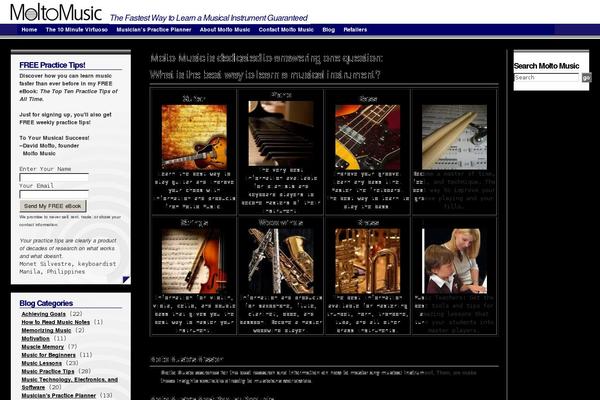The image size is (600, 400).
Task: Open How to Read Music Notes category
Action: pyautogui.click(x=55, y=322)
